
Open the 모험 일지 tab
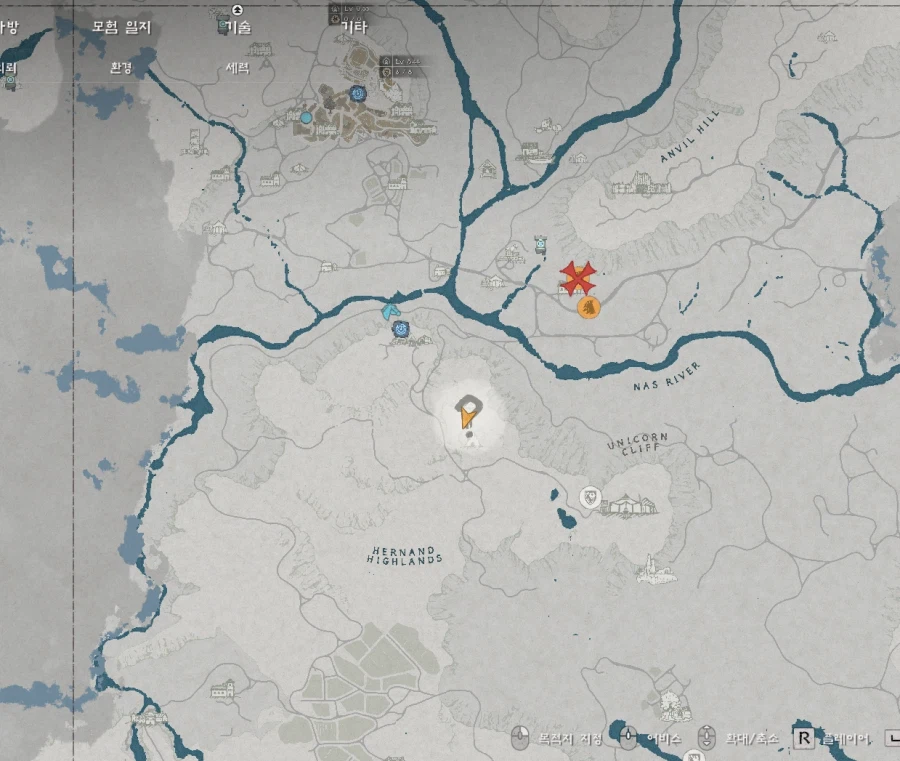[121, 27]
